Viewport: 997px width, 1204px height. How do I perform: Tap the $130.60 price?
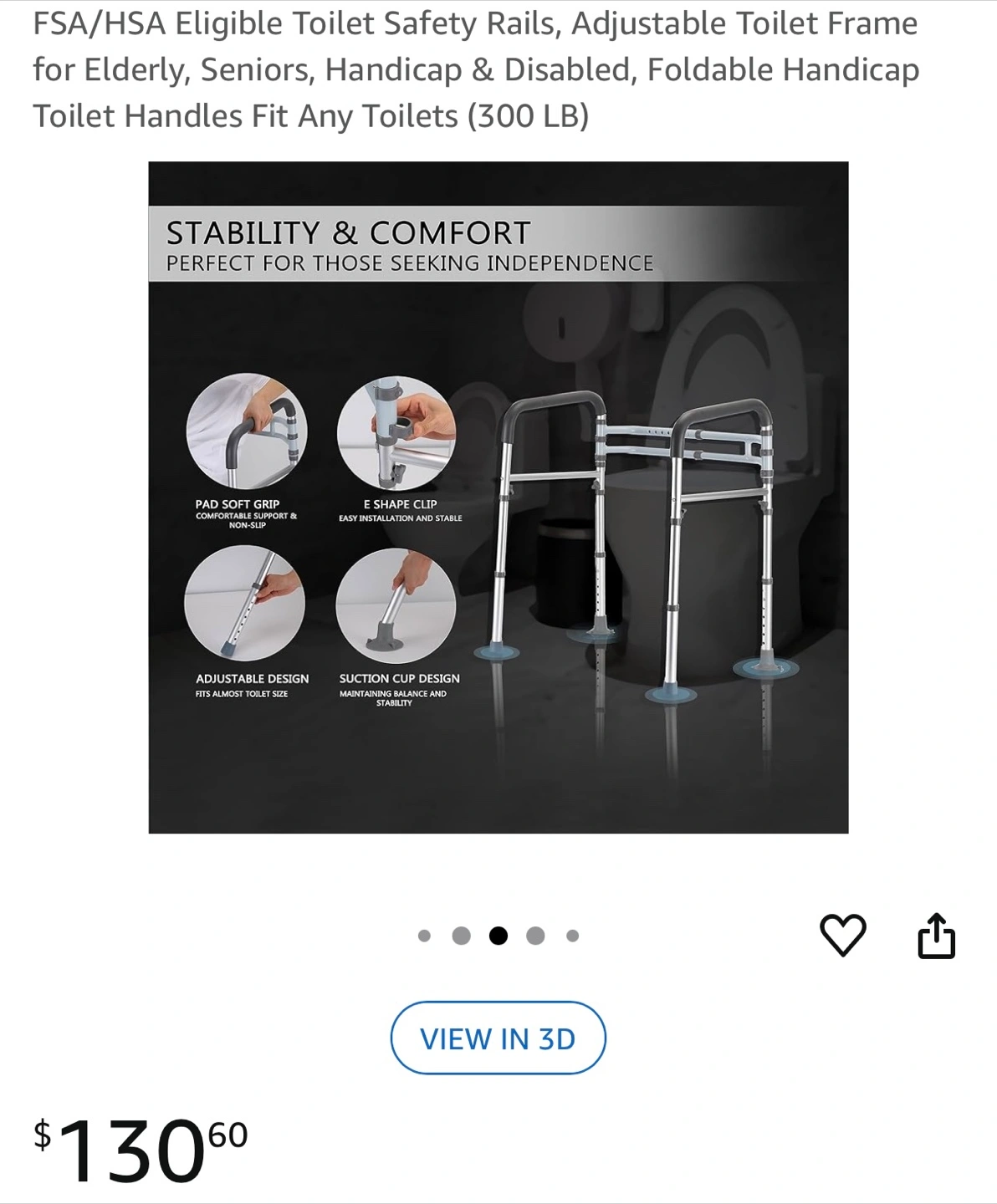click(x=141, y=1149)
